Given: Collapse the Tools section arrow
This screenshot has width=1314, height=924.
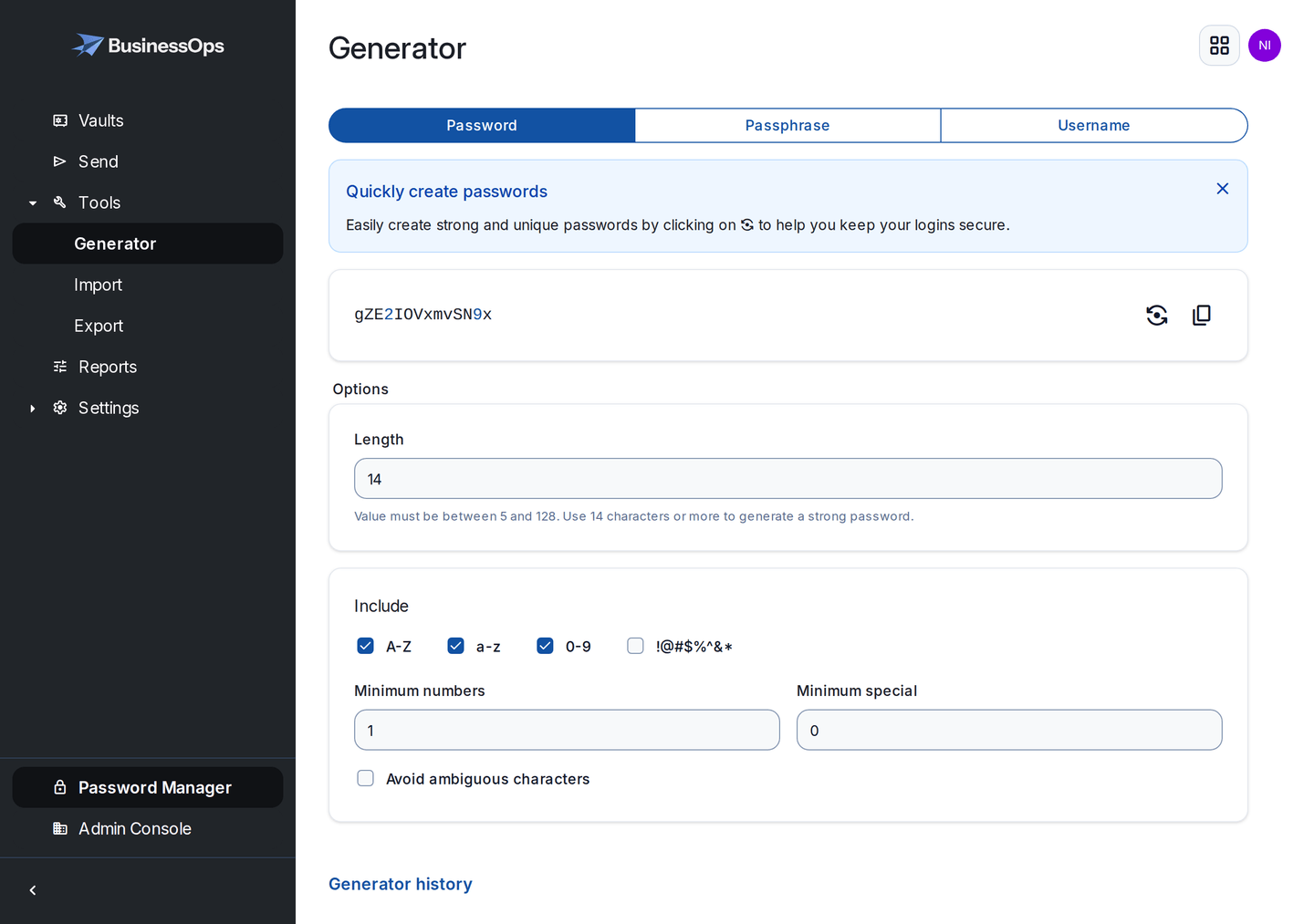Looking at the screenshot, I should [33, 202].
